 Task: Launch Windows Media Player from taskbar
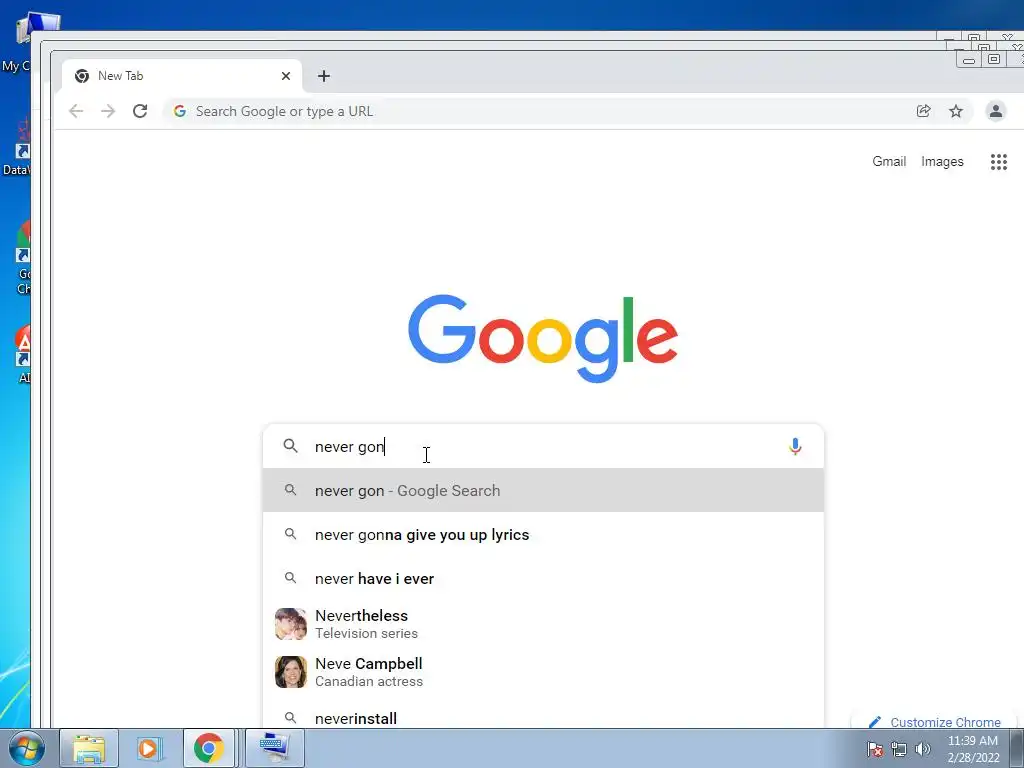(x=149, y=748)
